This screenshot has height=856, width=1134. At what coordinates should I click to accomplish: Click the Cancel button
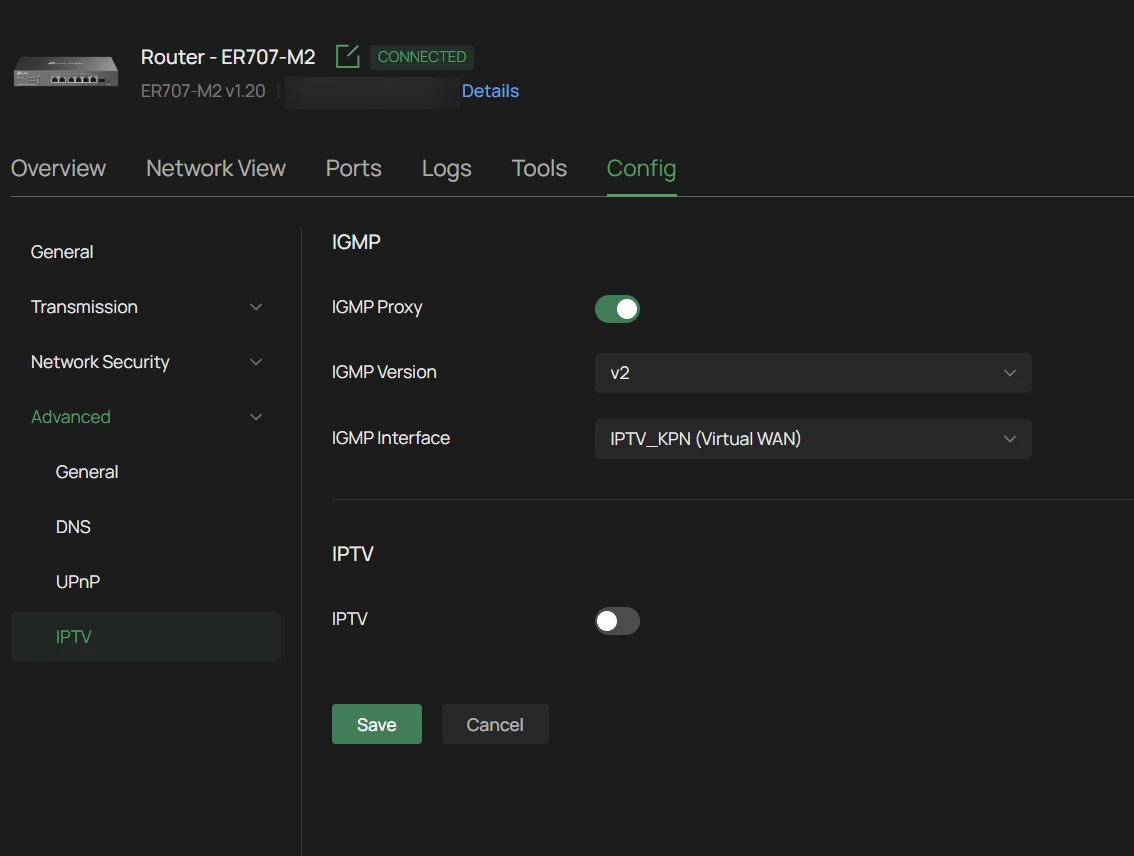pyautogui.click(x=495, y=724)
